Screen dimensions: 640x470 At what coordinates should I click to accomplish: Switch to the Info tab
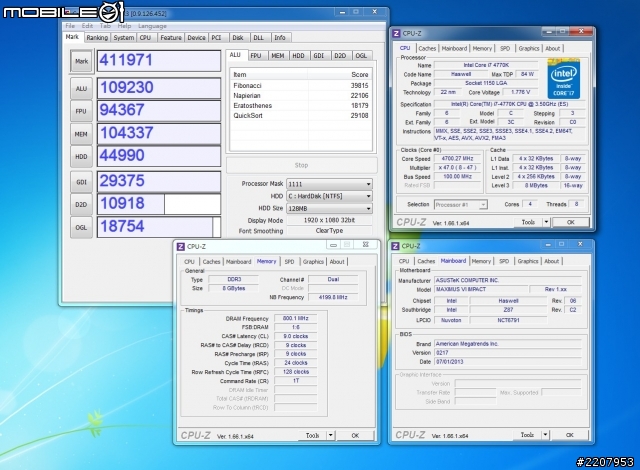[x=280, y=38]
